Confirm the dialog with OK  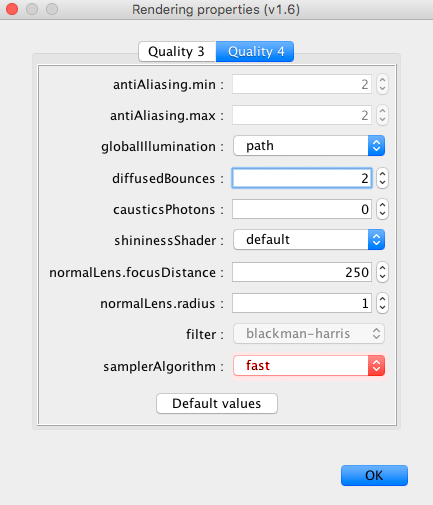[x=374, y=475]
